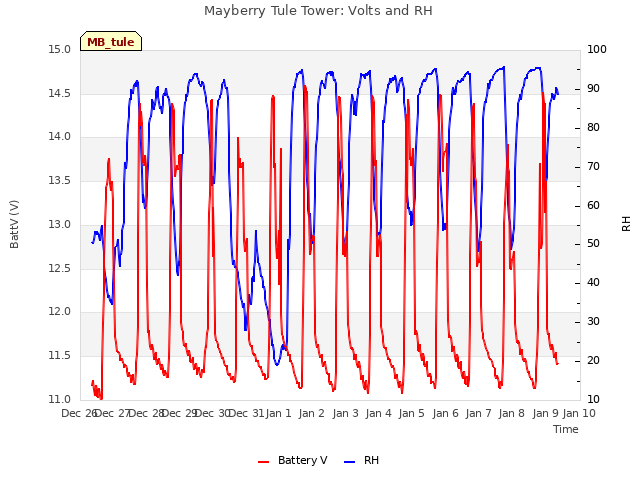This screenshot has height=480, width=640.
Task: Click the 15.0 left axis value
Action: click(60, 50)
